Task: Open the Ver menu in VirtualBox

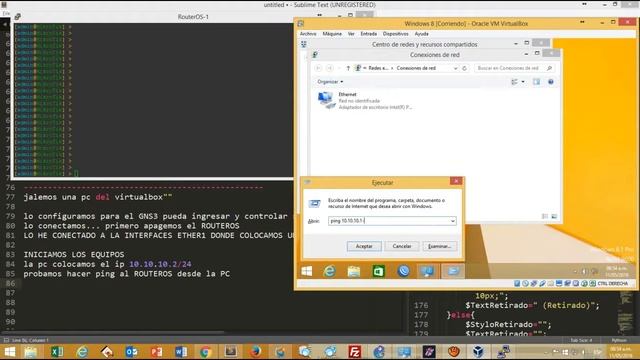Action: 351,34
